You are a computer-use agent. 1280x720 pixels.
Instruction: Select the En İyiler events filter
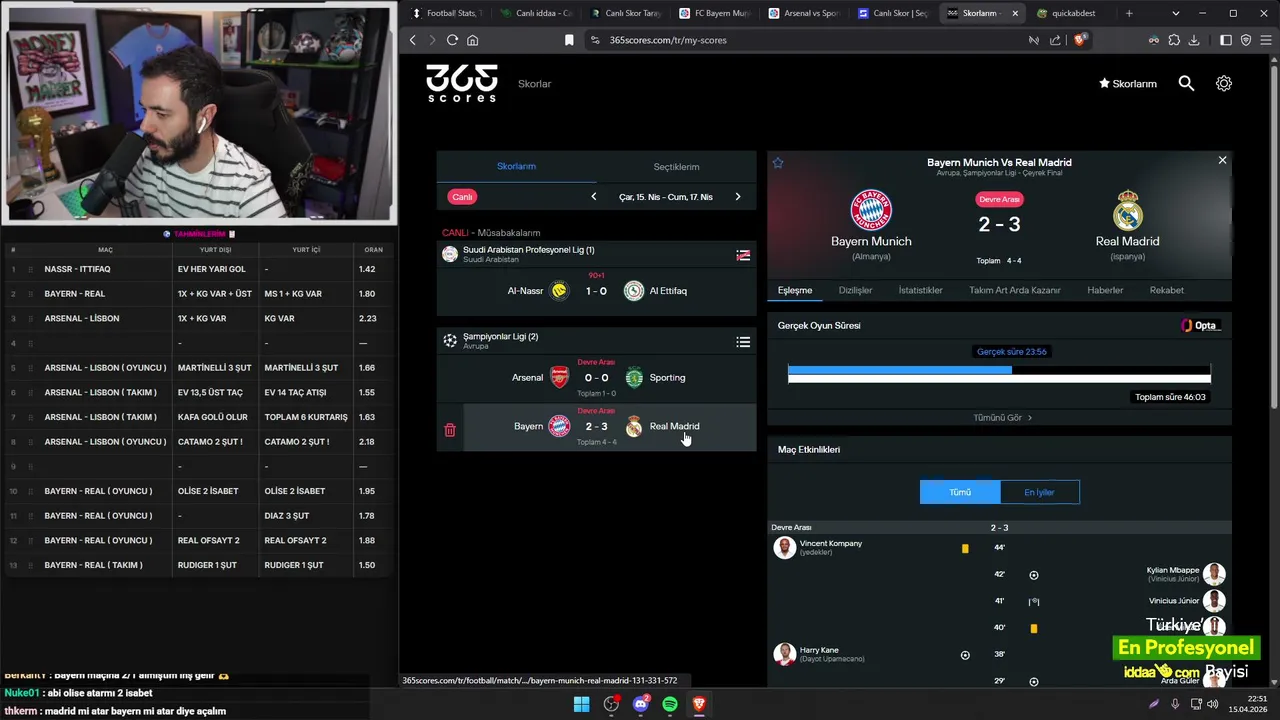(x=1040, y=492)
